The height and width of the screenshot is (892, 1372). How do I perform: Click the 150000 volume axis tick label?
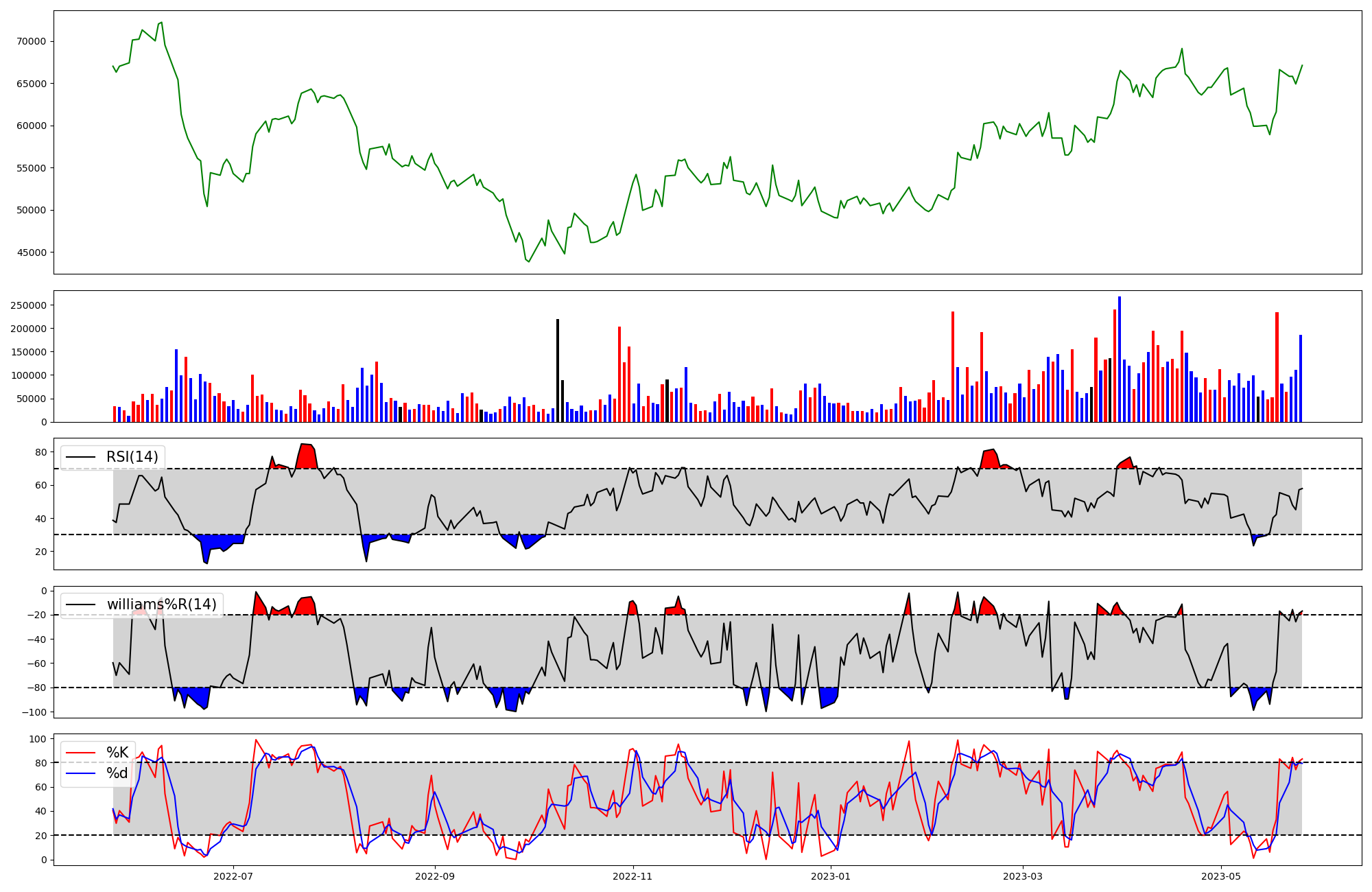point(28,352)
